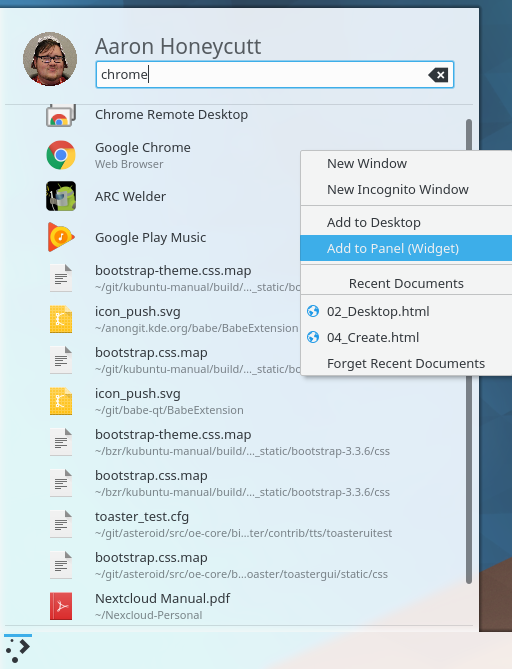Click "icon_push.svg" under ~/git/babe-qt/BabeExtension

137,394
